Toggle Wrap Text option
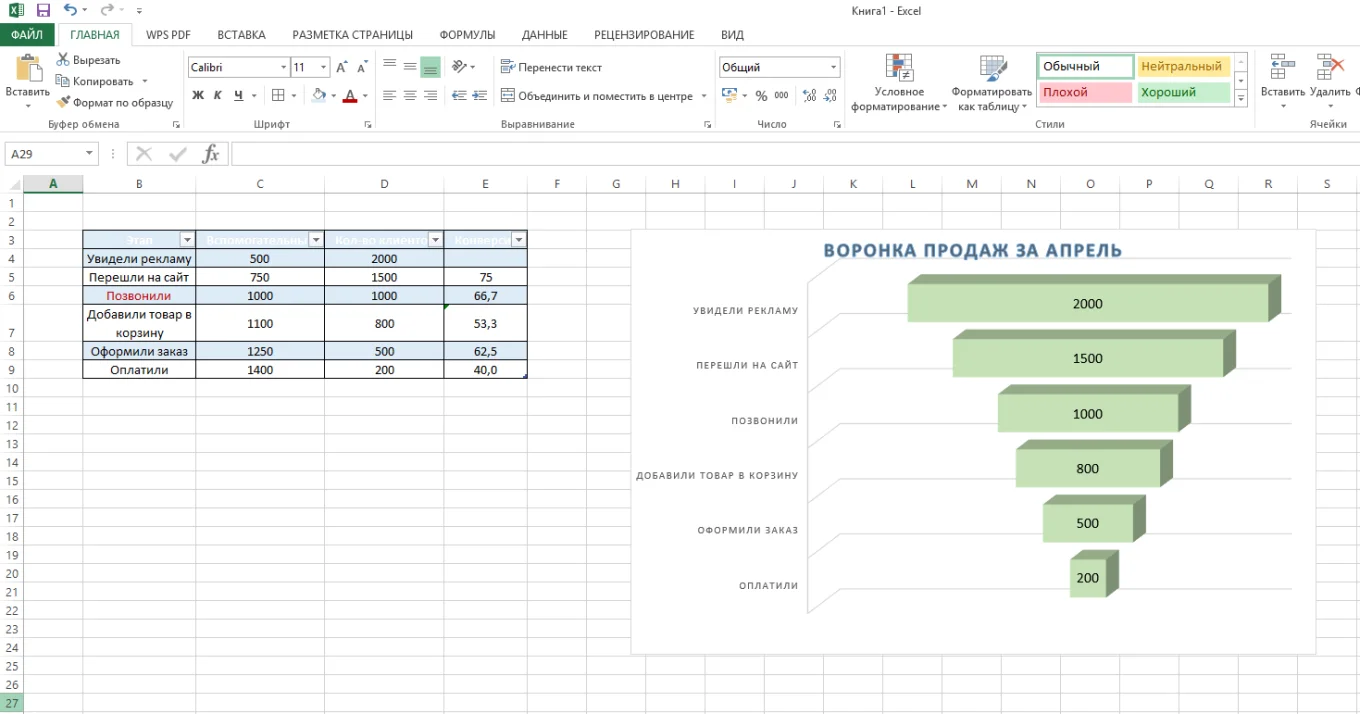The height and width of the screenshot is (714, 1360). click(551, 67)
